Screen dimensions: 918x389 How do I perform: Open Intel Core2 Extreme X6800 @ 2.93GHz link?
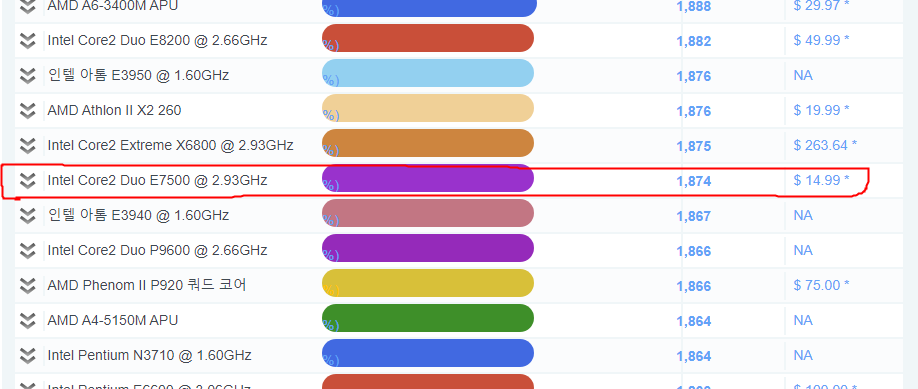tap(170, 145)
